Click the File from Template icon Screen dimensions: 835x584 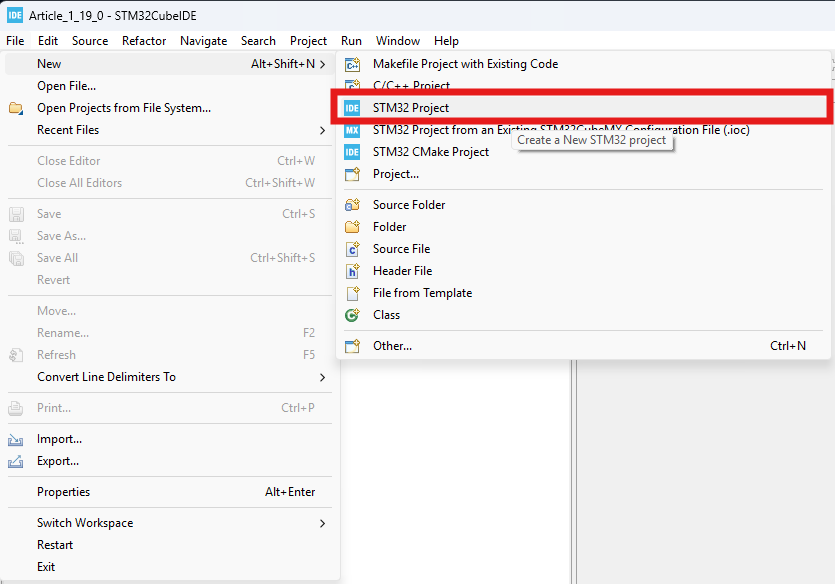tap(352, 293)
